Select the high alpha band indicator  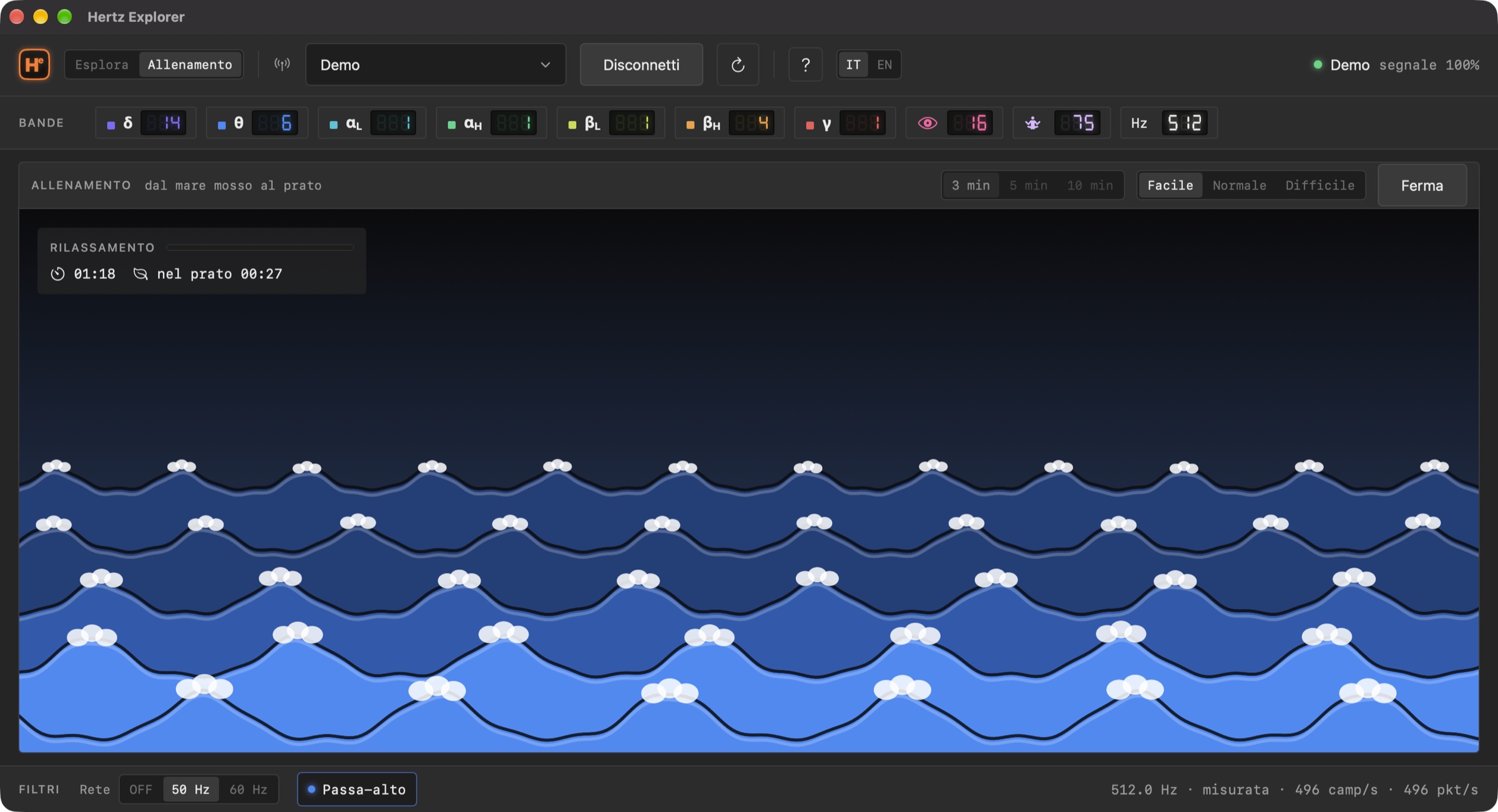[x=491, y=122]
